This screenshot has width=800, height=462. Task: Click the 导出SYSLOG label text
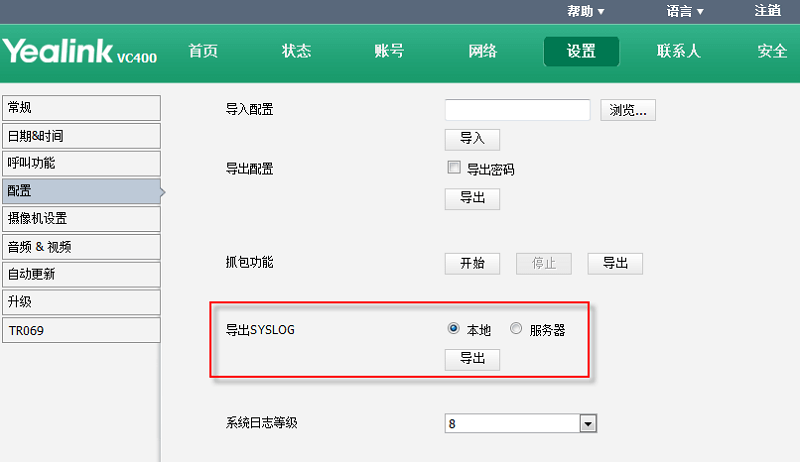coord(260,330)
